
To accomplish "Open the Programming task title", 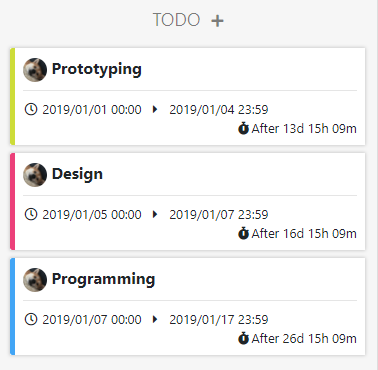I will [x=103, y=279].
